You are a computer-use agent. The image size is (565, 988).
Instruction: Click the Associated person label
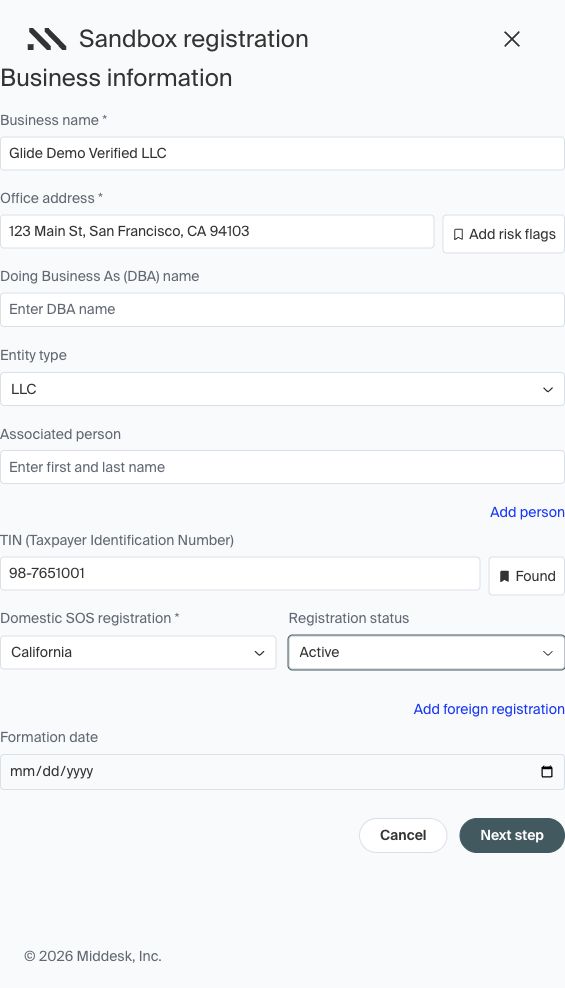60,434
